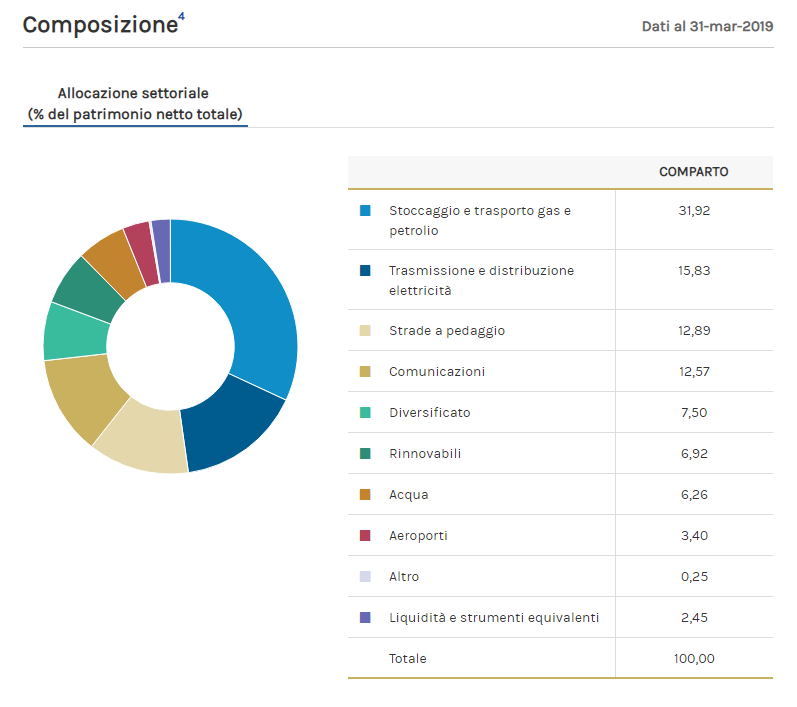Click the Comunicazioni legend color swatch
797x707 pixels.
coord(365,372)
